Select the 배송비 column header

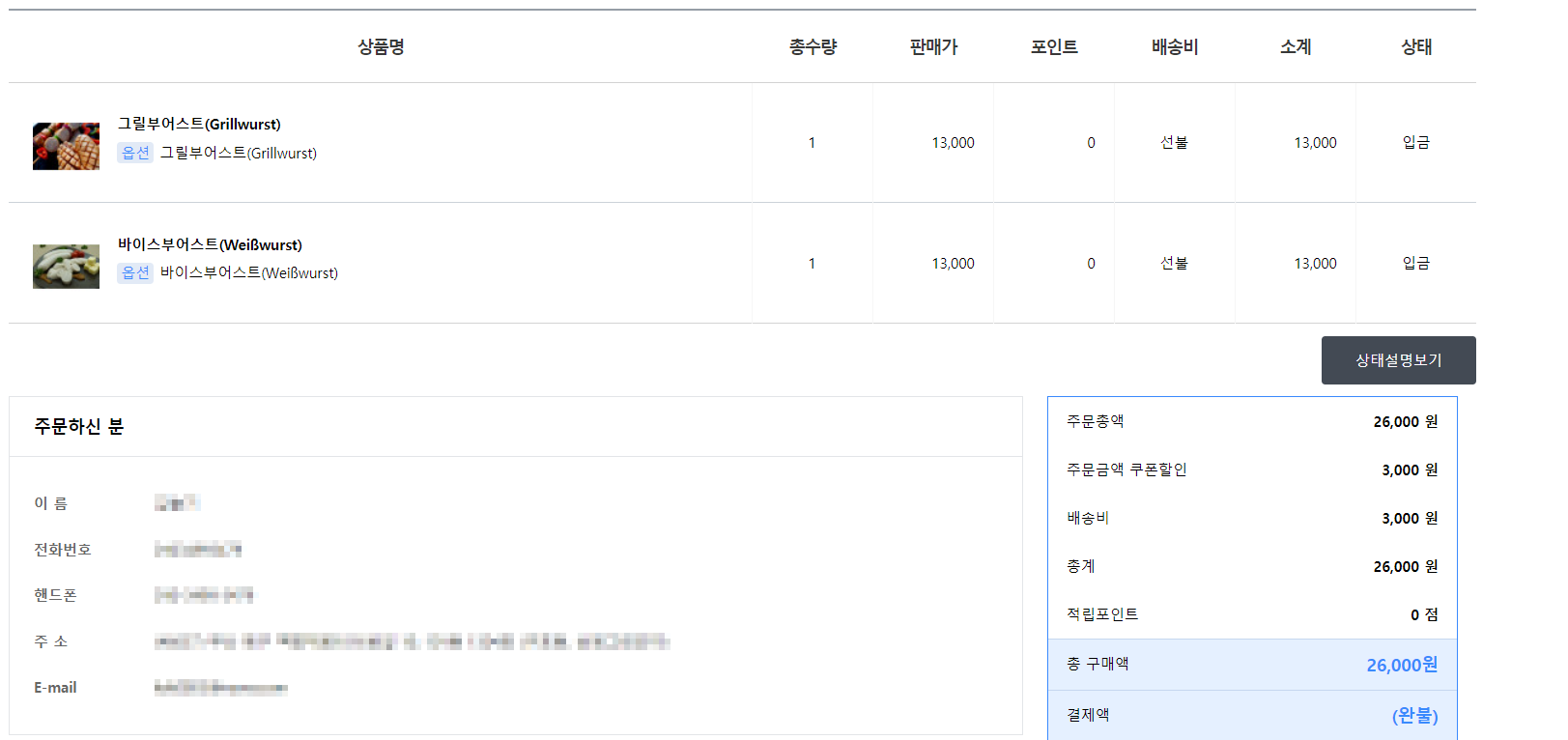[1175, 46]
